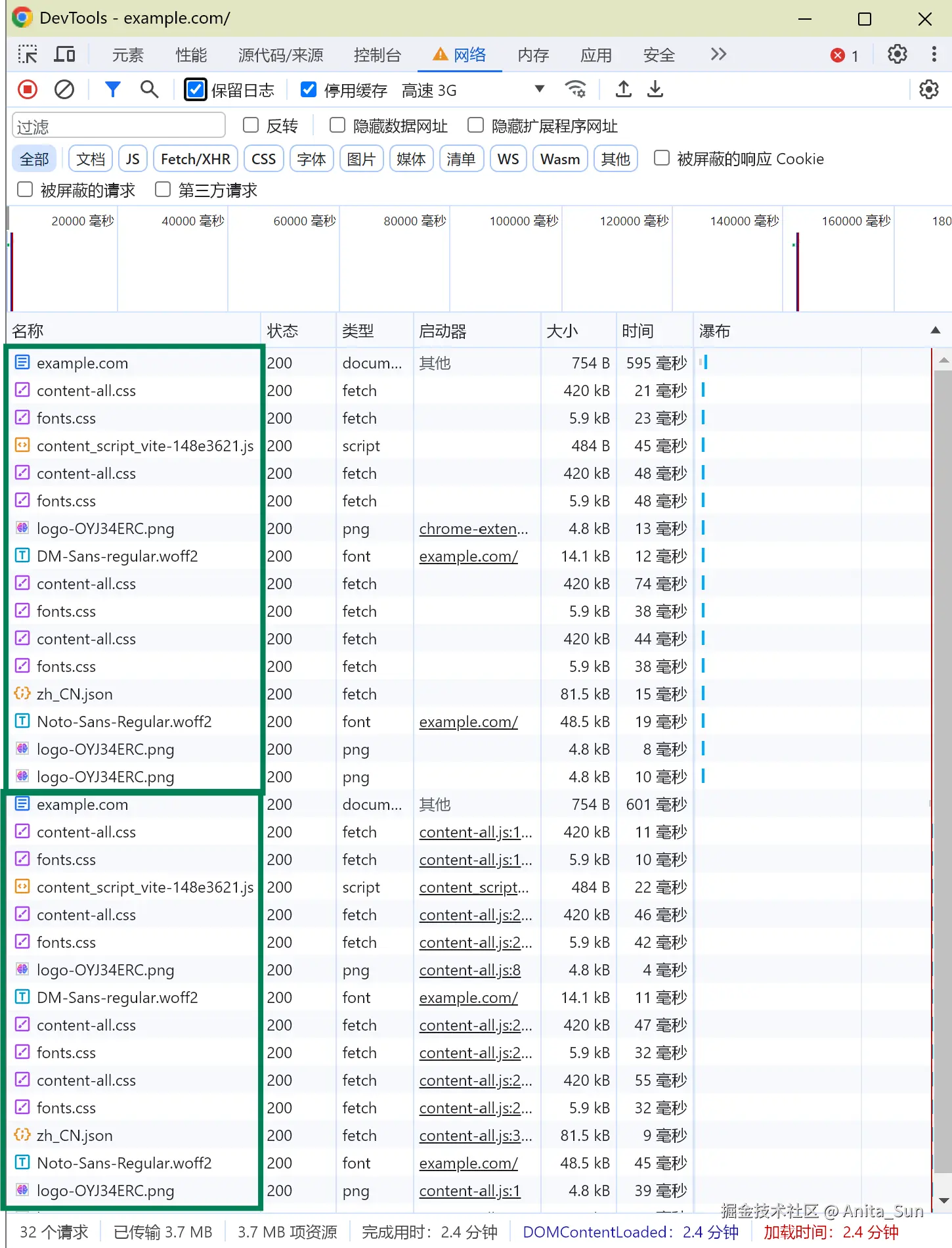
Task: Export HAR file download icon
Action: (655, 89)
